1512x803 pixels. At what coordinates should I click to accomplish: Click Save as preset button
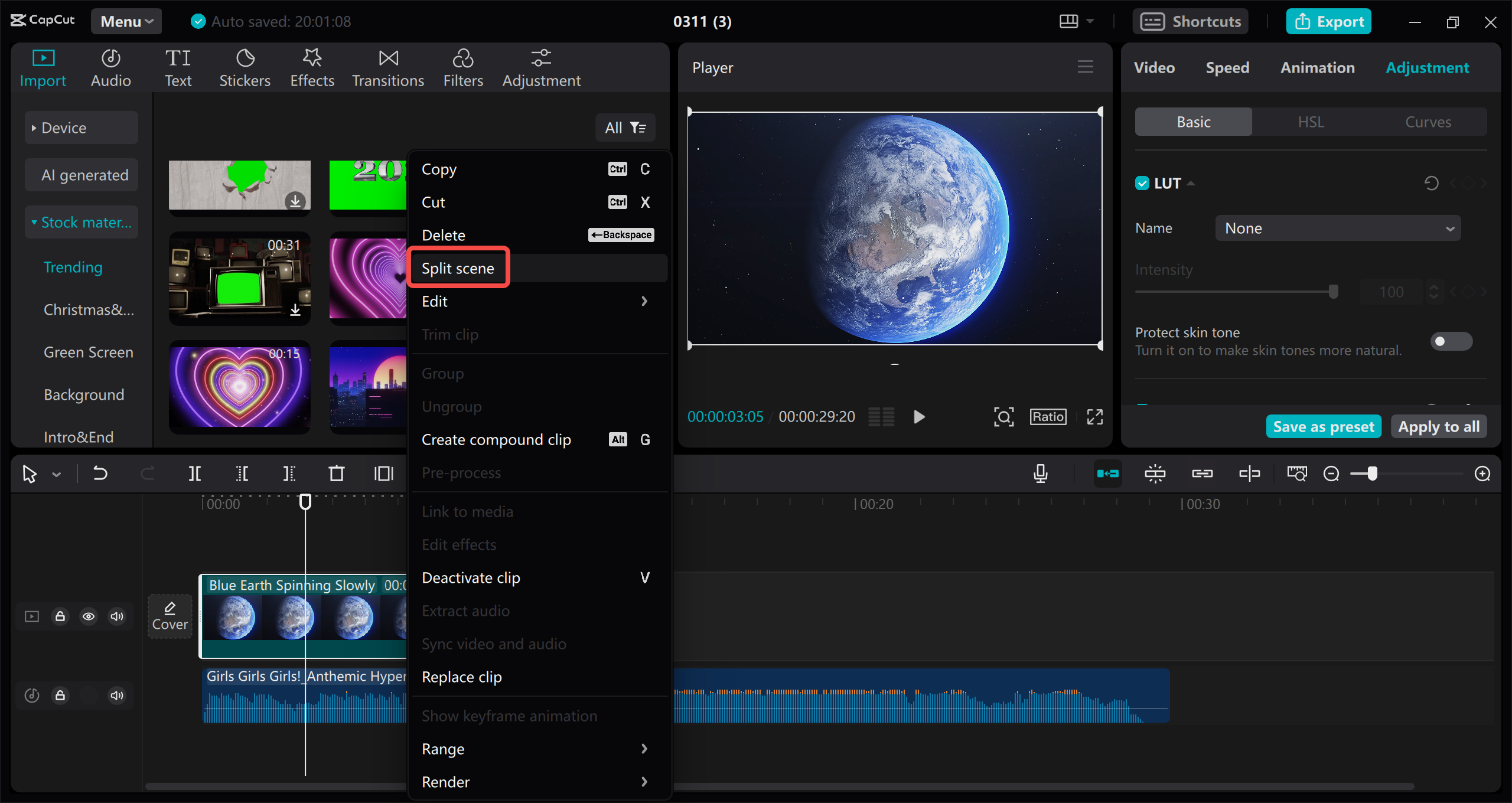click(x=1323, y=426)
